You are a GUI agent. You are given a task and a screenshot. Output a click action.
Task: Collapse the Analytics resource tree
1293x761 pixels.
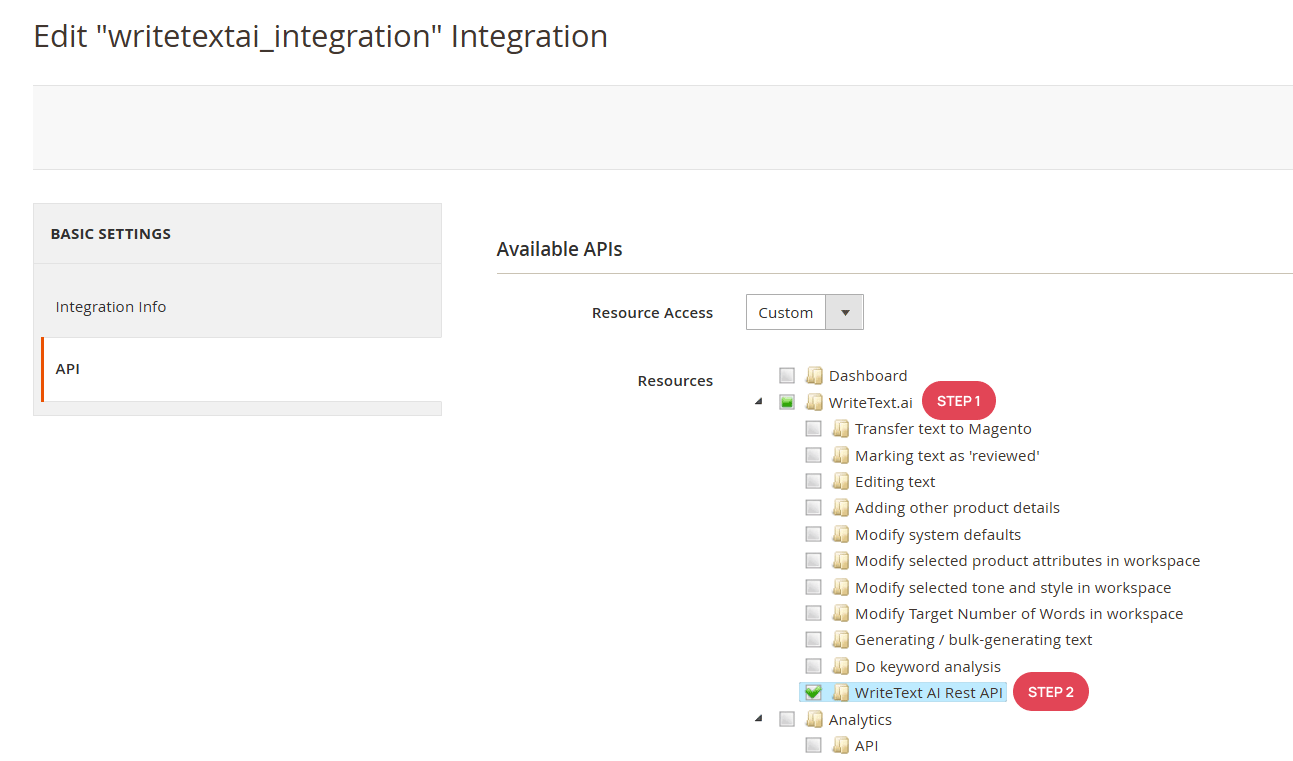[758, 718]
